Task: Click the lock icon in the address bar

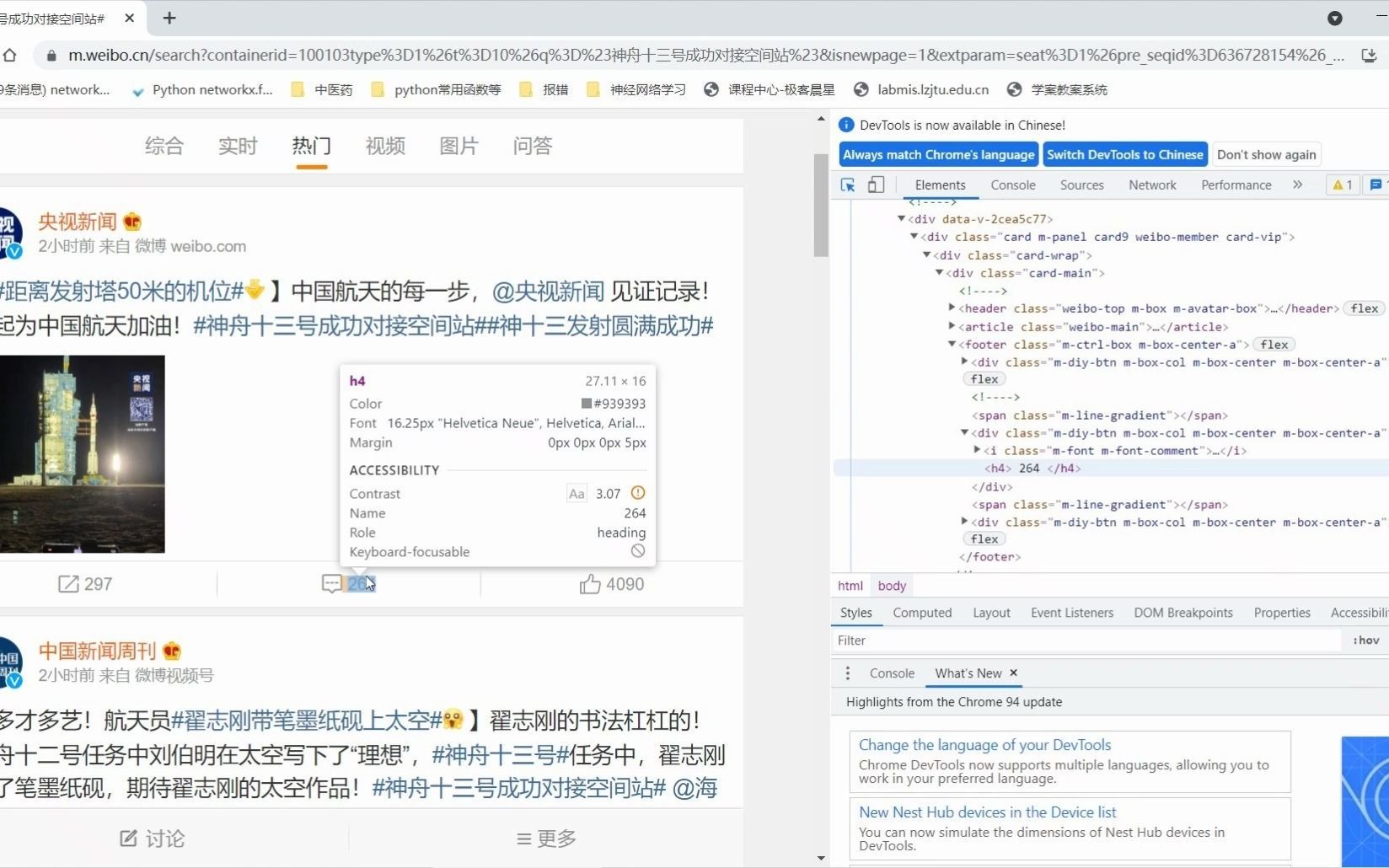Action: [51, 56]
